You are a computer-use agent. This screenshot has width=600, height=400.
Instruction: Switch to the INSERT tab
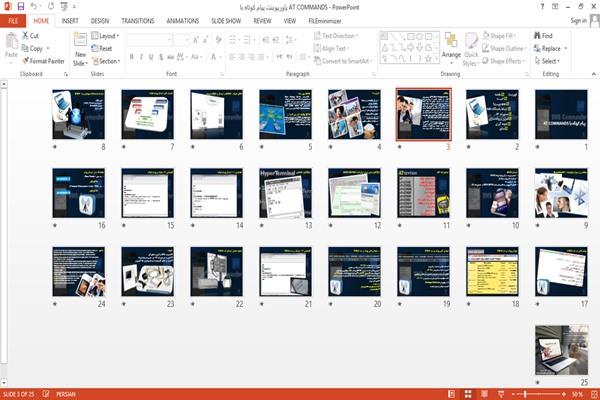point(70,21)
